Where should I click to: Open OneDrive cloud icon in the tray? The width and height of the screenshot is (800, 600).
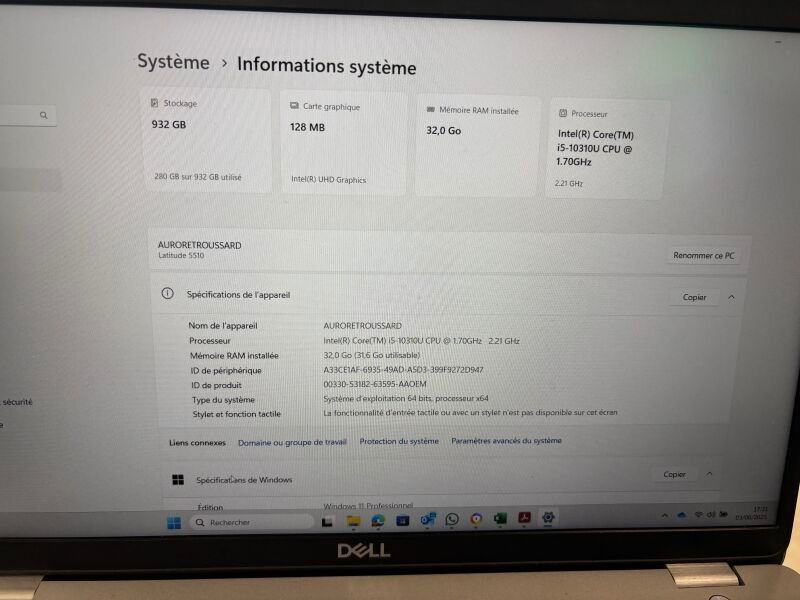pyautogui.click(x=681, y=515)
